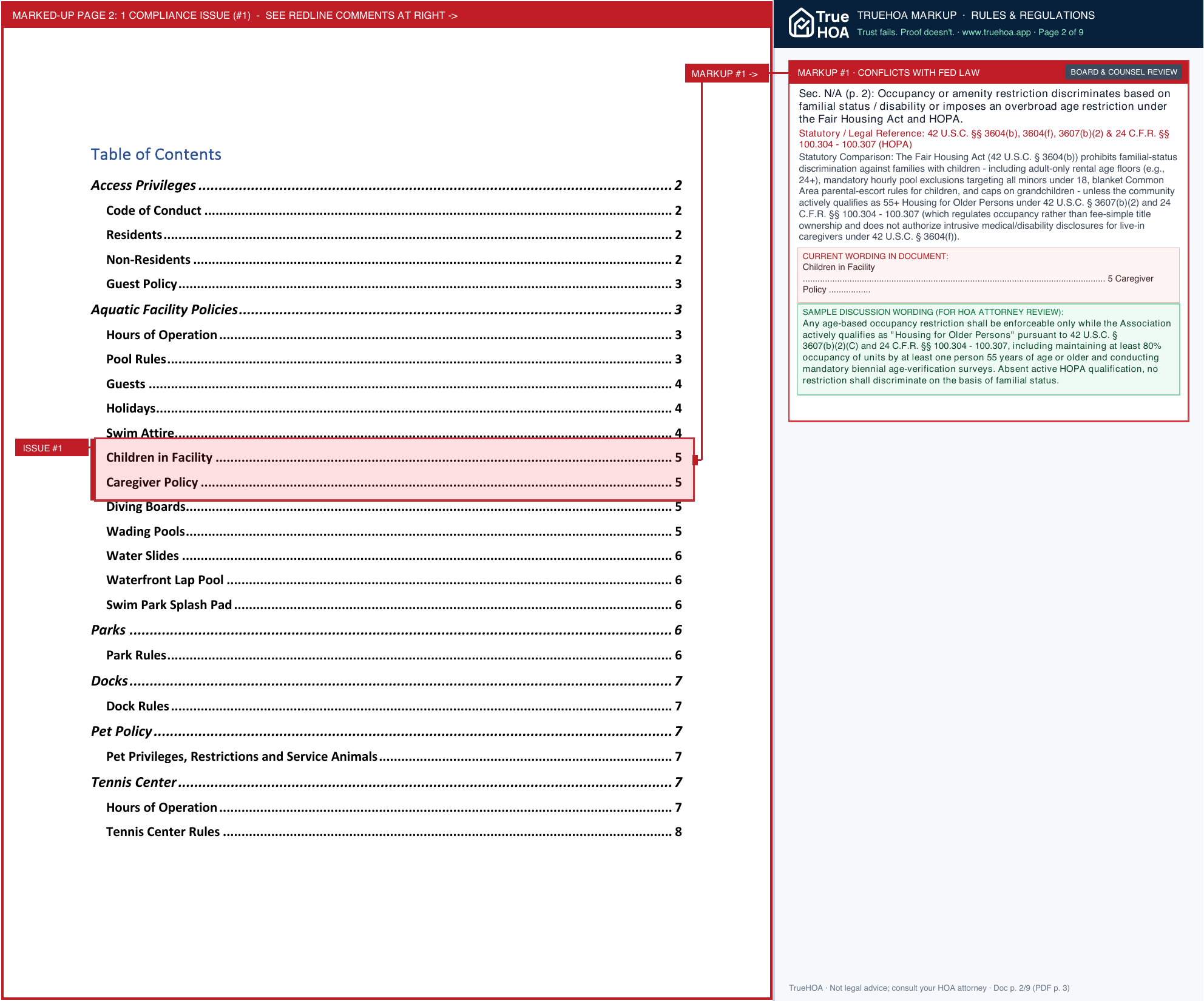Open Tennis Center Rules entry
The width and height of the screenshot is (1204, 1001).
[394, 832]
